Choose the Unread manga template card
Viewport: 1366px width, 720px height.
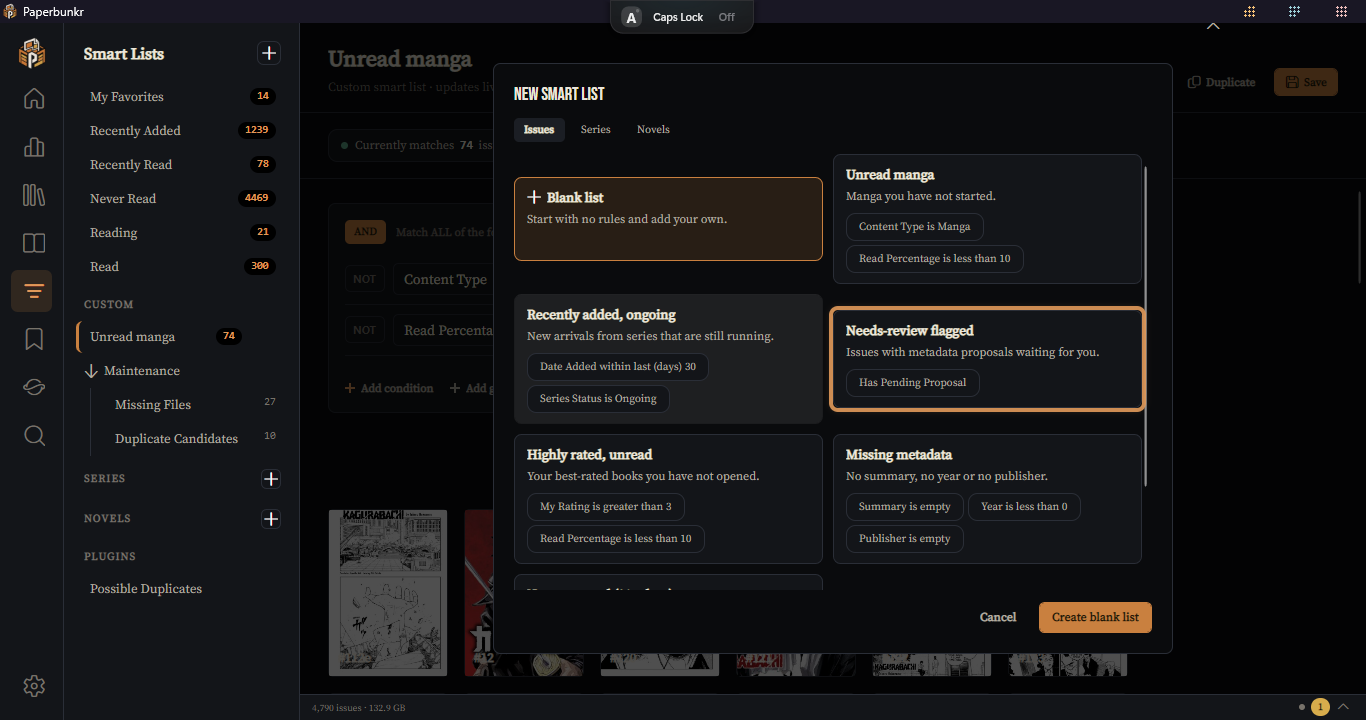[x=987, y=219]
